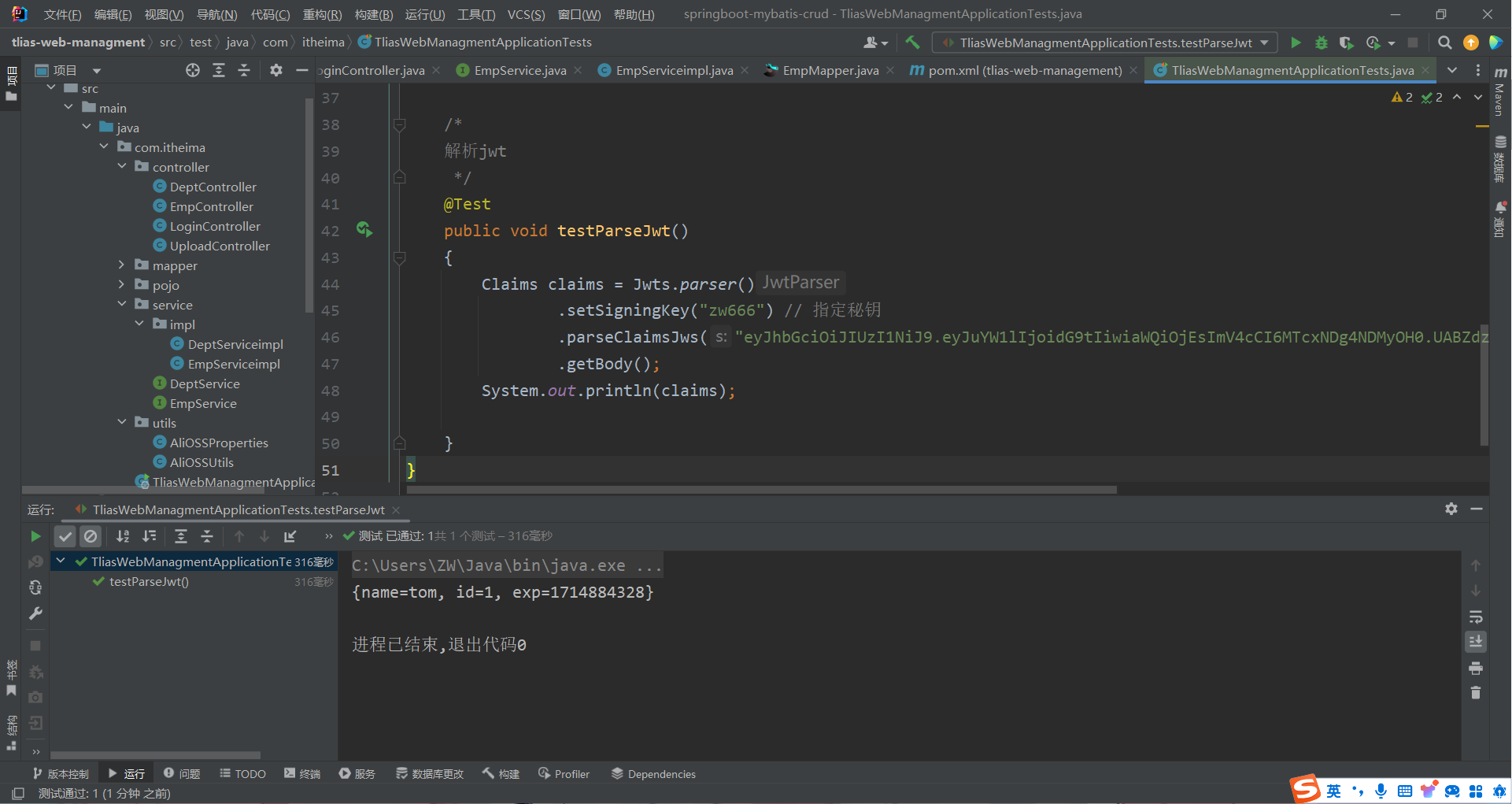Switch to the EmpMapper.java editor tab
The image size is (1512, 804).
pyautogui.click(x=830, y=71)
